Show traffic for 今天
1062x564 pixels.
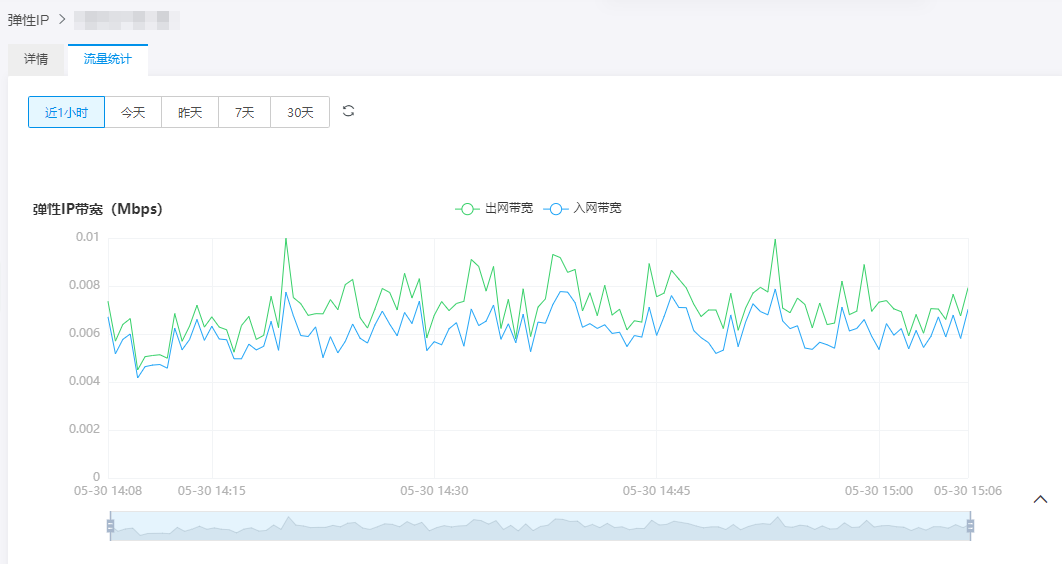[x=133, y=112]
